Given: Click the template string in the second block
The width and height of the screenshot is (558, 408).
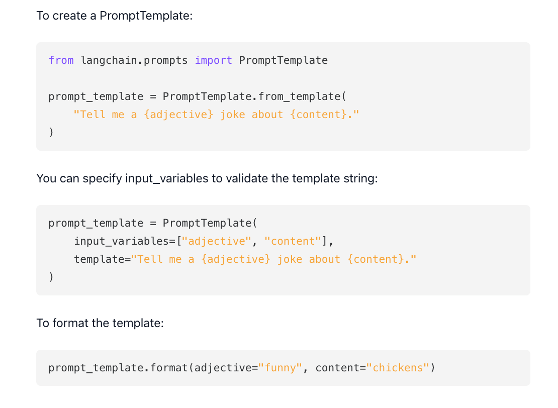Looking at the screenshot, I should pos(274,259).
